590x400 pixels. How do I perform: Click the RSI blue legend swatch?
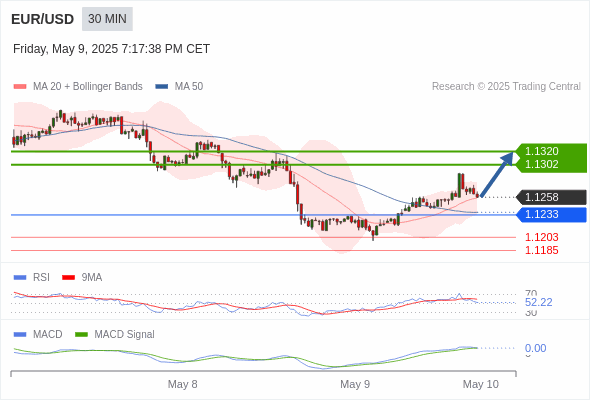point(20,278)
